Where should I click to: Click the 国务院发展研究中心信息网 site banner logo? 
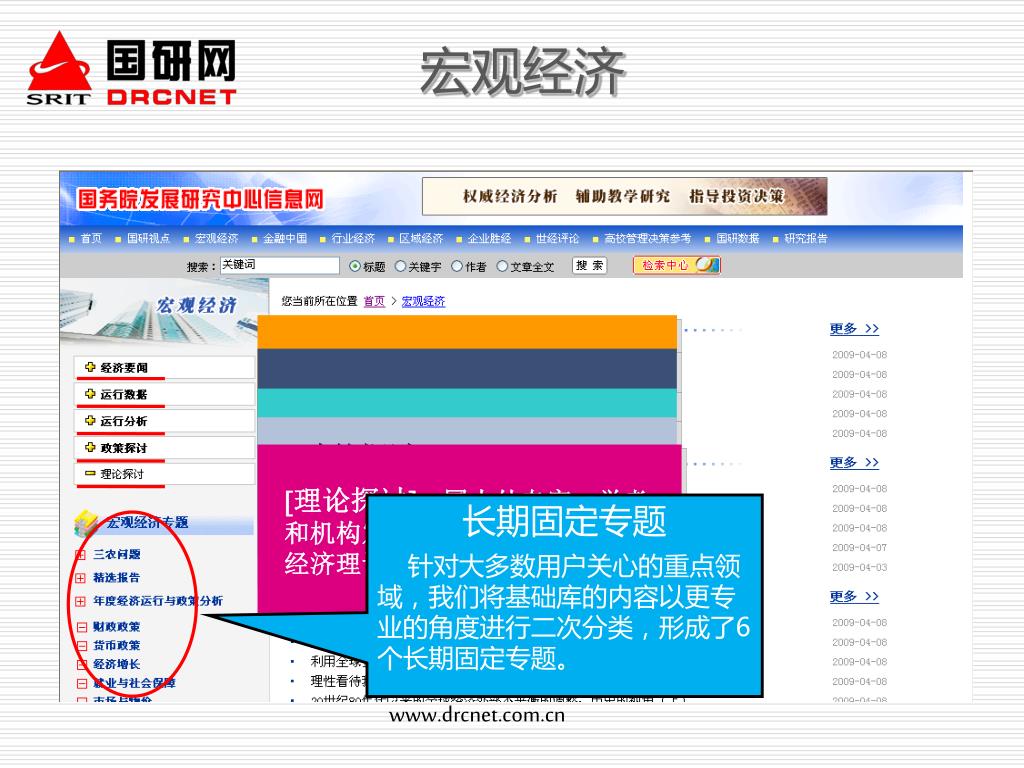point(200,199)
